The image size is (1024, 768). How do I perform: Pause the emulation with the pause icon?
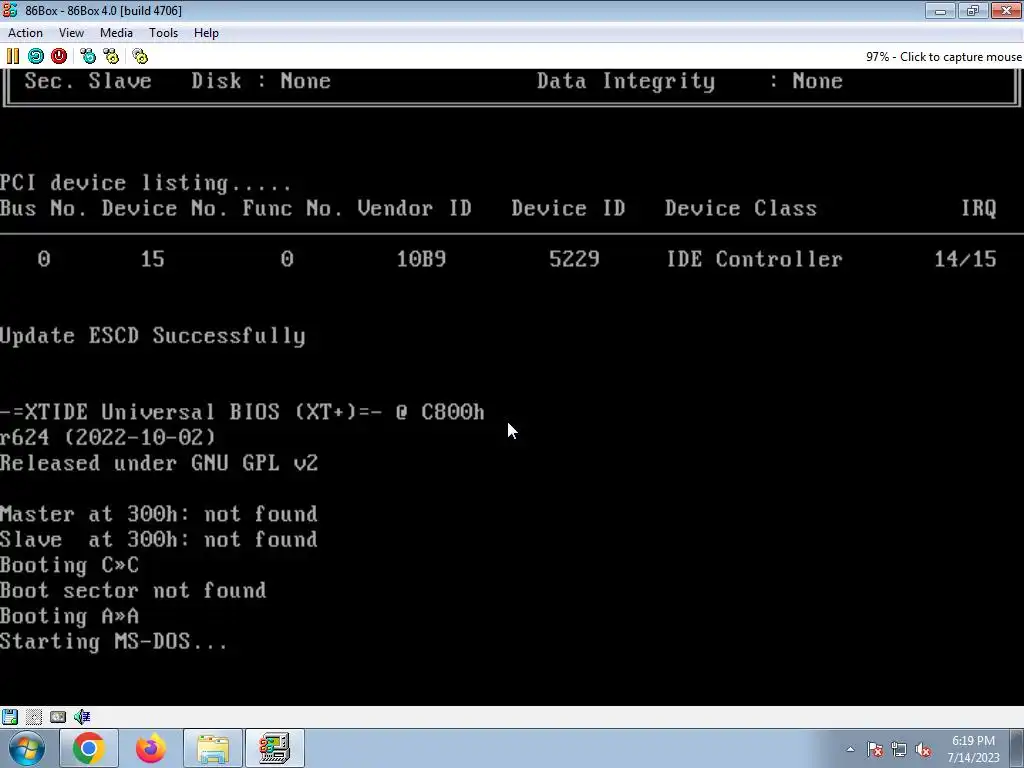(x=12, y=56)
